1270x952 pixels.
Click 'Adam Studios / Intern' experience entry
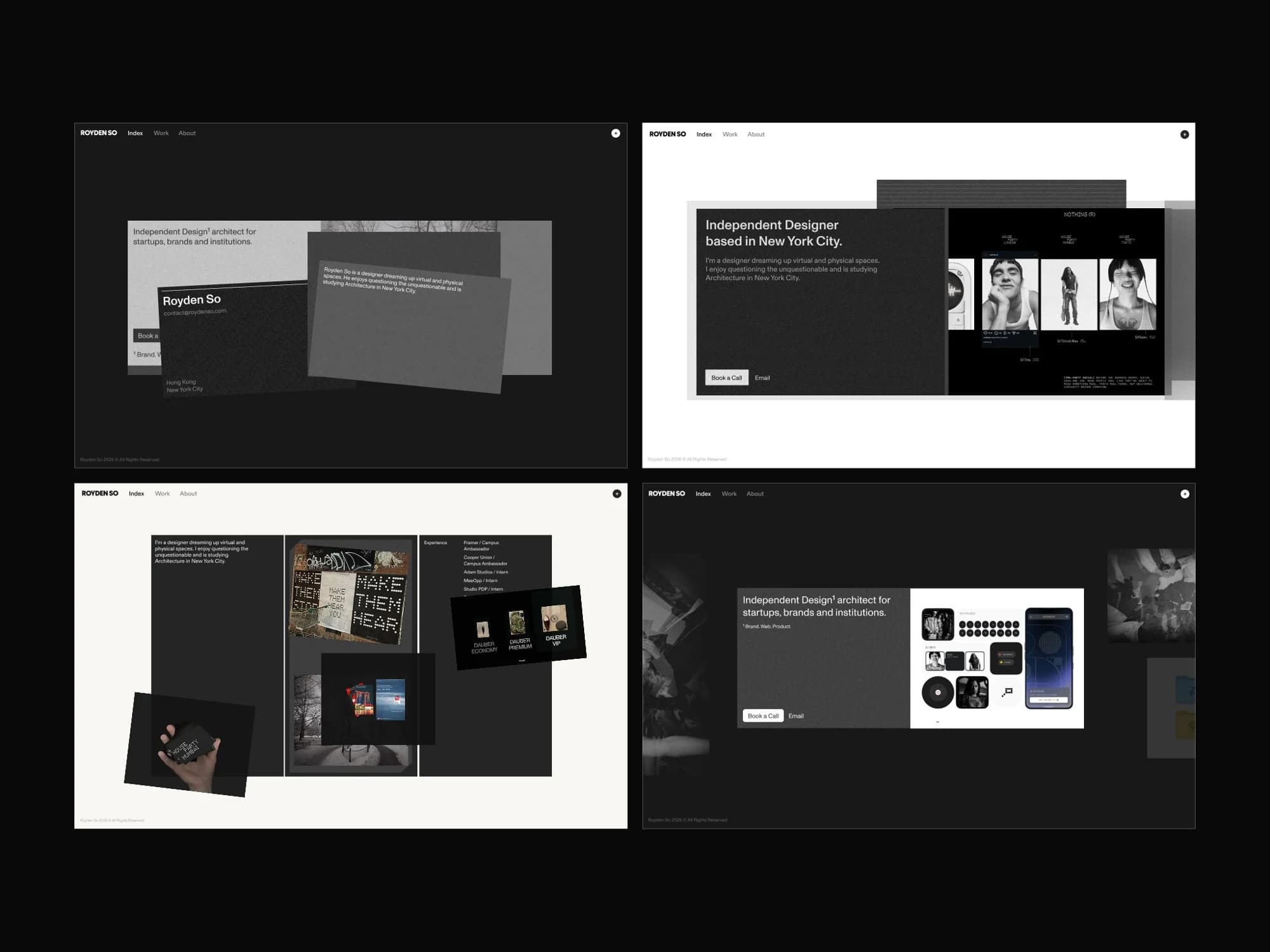485,572
